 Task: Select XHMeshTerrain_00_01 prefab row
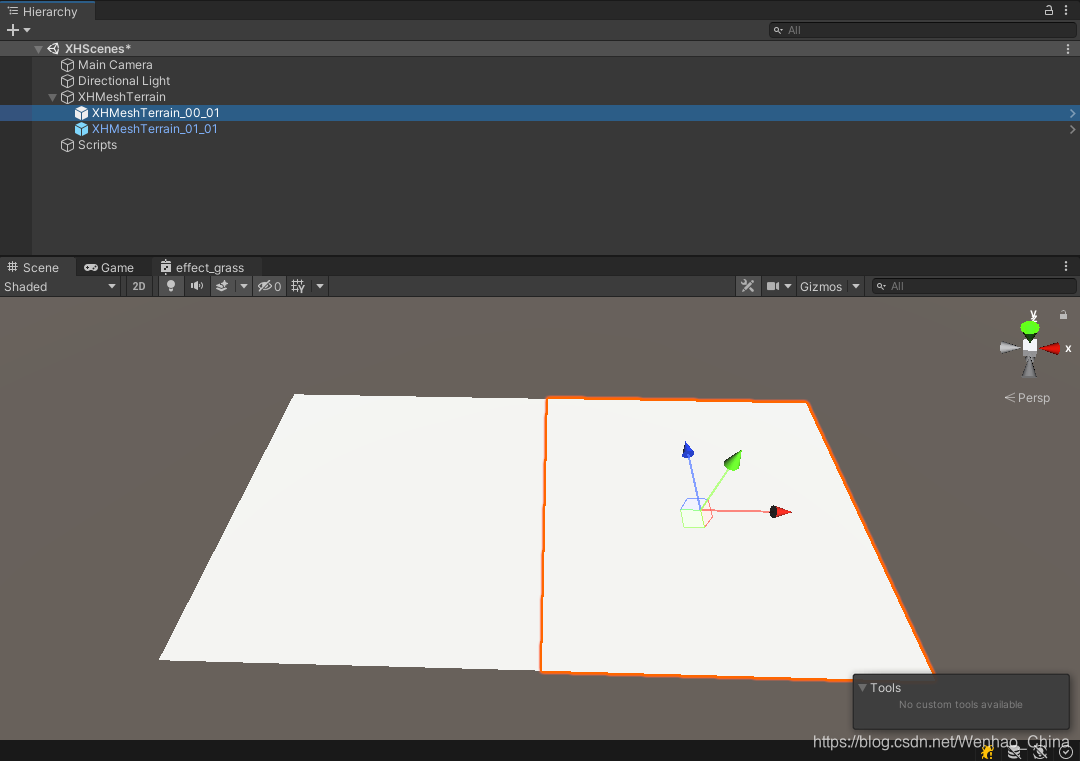tap(540, 113)
